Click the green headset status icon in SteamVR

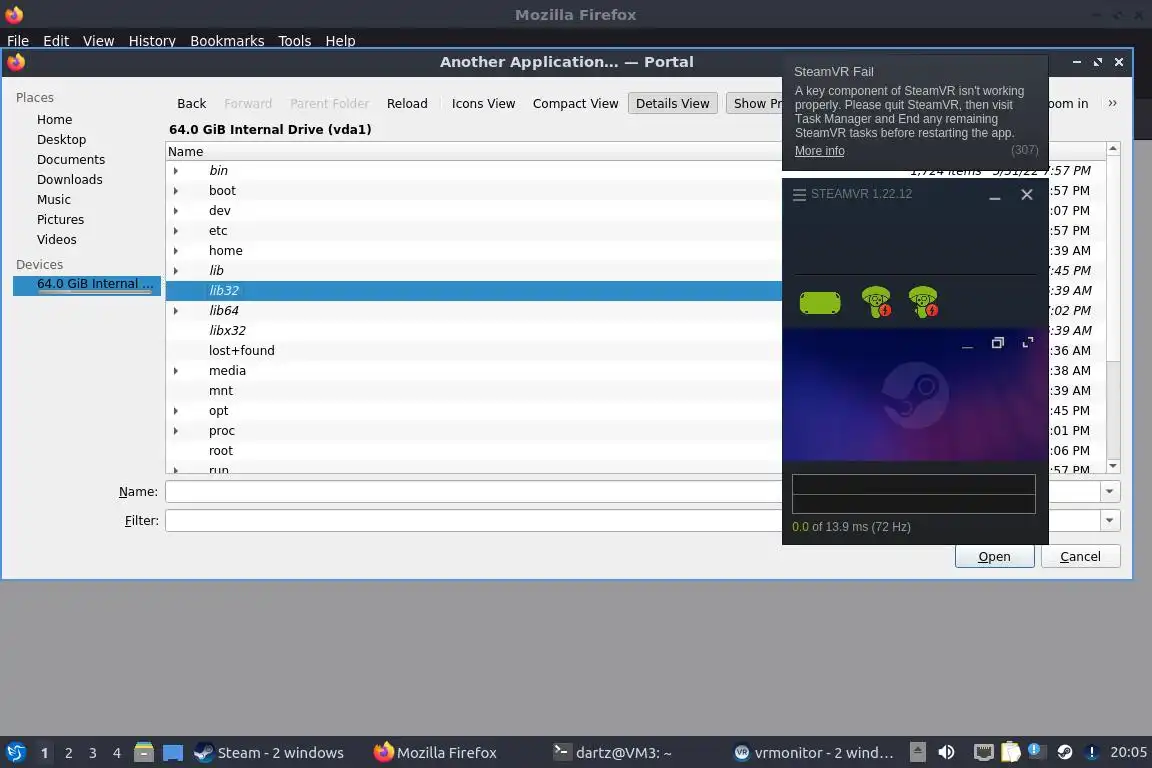pos(820,302)
